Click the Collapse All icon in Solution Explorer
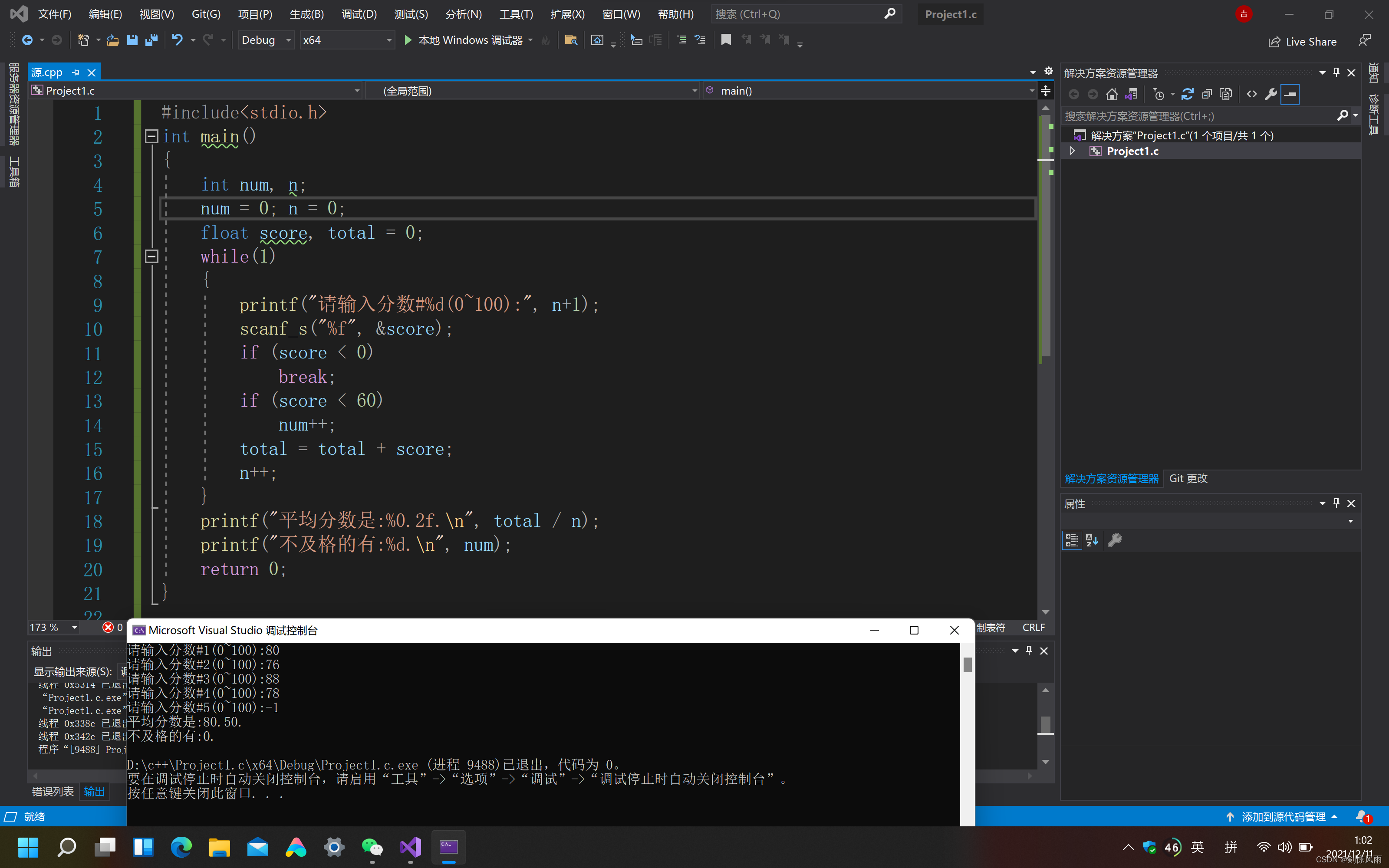 coord(1207,94)
